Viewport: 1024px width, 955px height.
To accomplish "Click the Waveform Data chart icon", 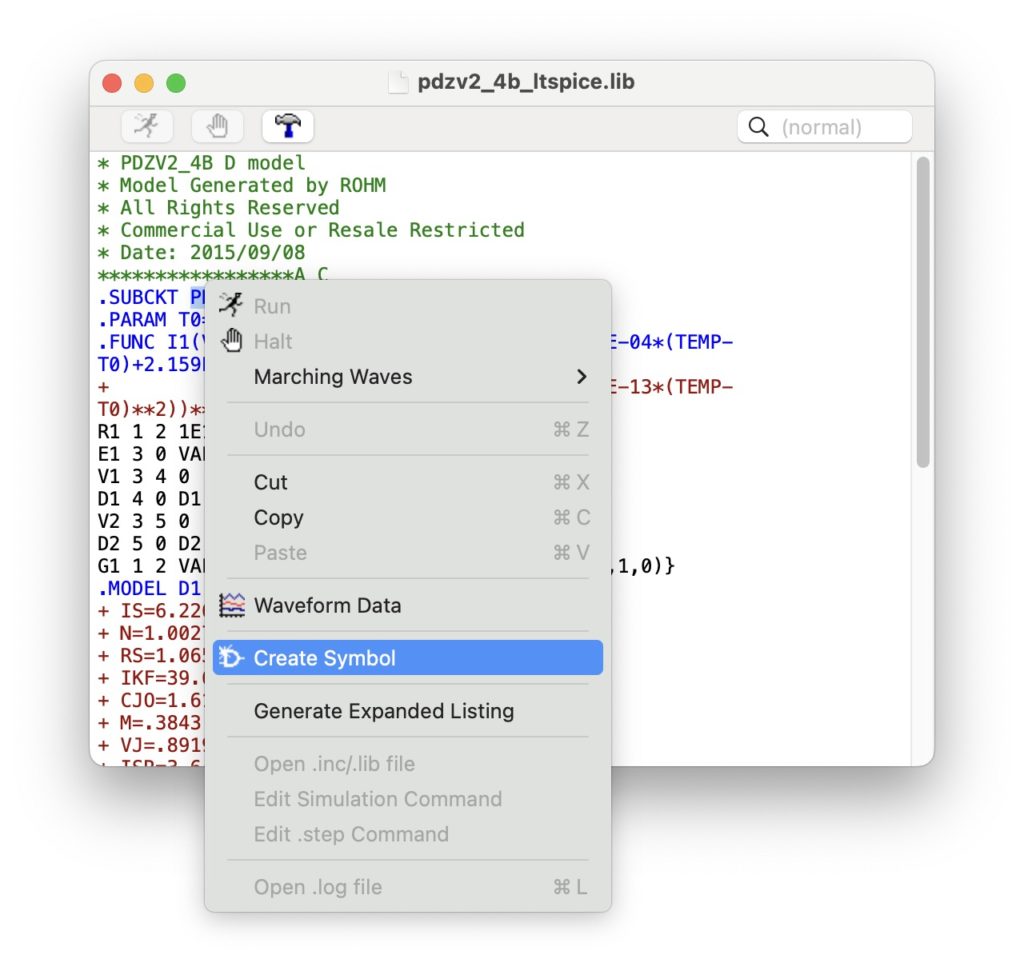I will [x=232, y=605].
